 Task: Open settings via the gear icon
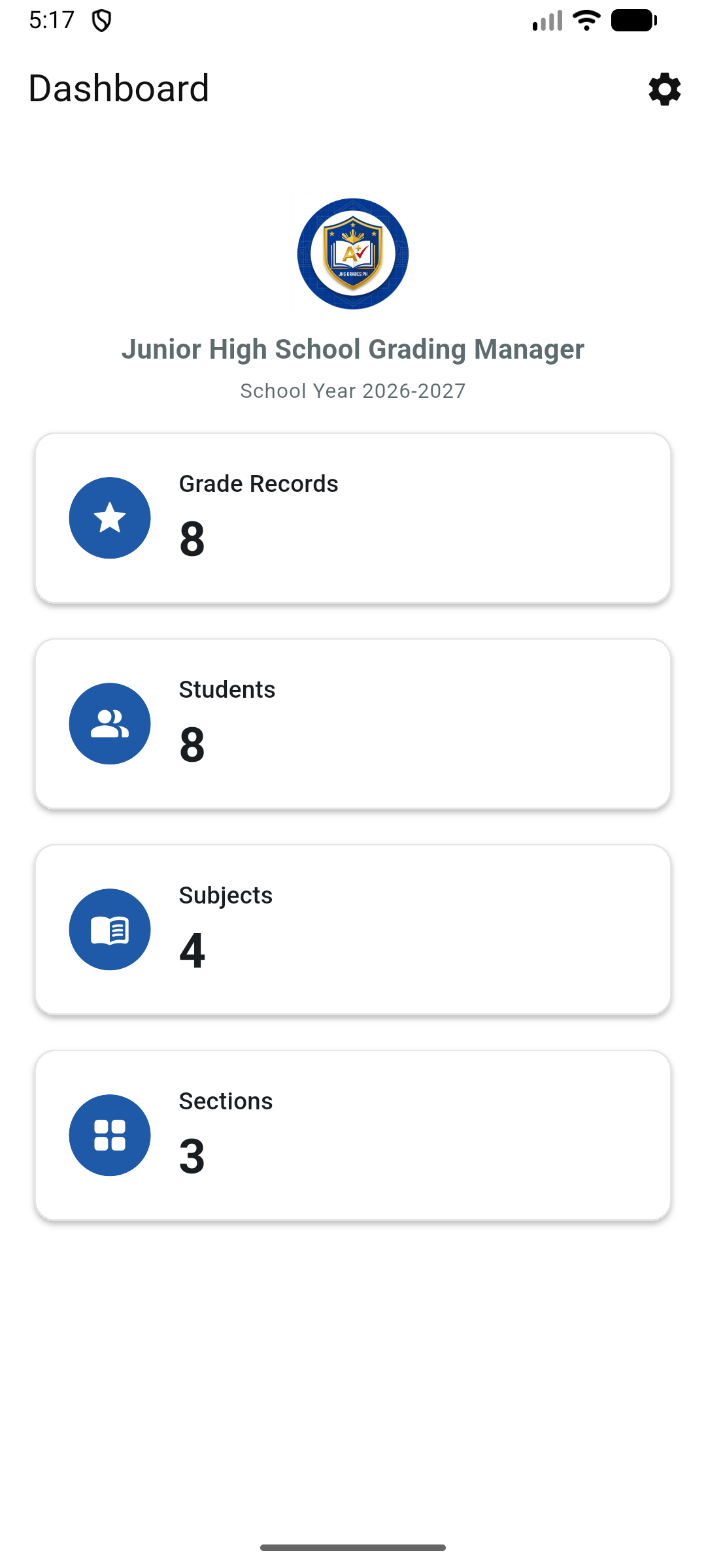[665, 89]
